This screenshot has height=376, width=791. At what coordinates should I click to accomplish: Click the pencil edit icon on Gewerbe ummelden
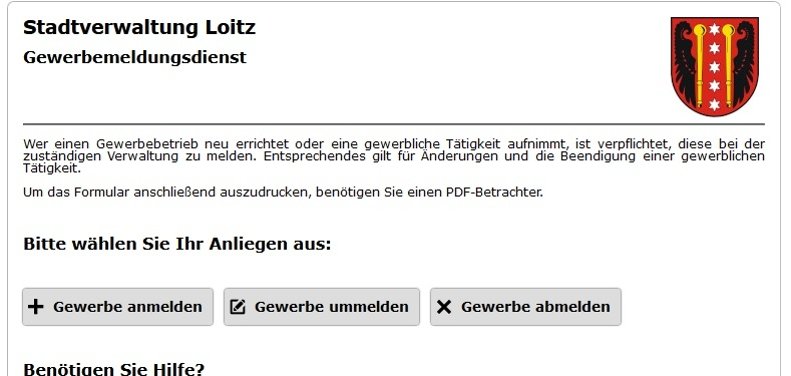point(238,307)
